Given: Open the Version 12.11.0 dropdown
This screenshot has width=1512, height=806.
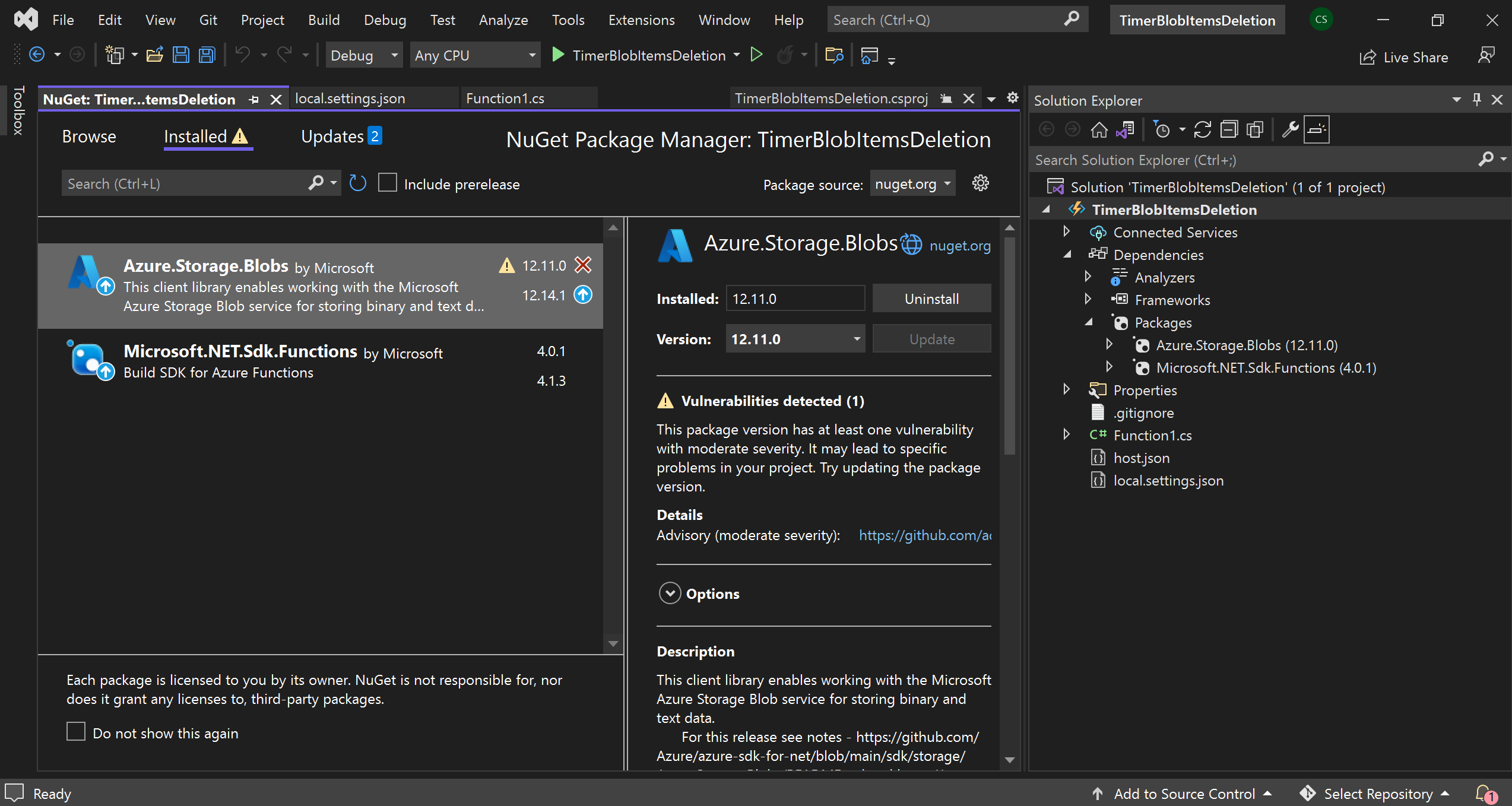Looking at the screenshot, I should [795, 339].
